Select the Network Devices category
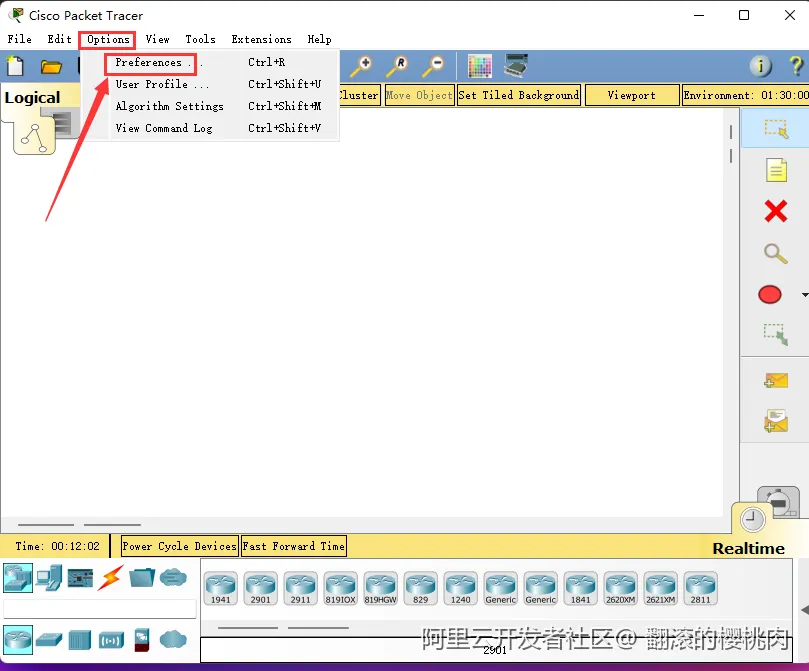Screen dimensions: 809x671 pyautogui.click(x=18, y=578)
